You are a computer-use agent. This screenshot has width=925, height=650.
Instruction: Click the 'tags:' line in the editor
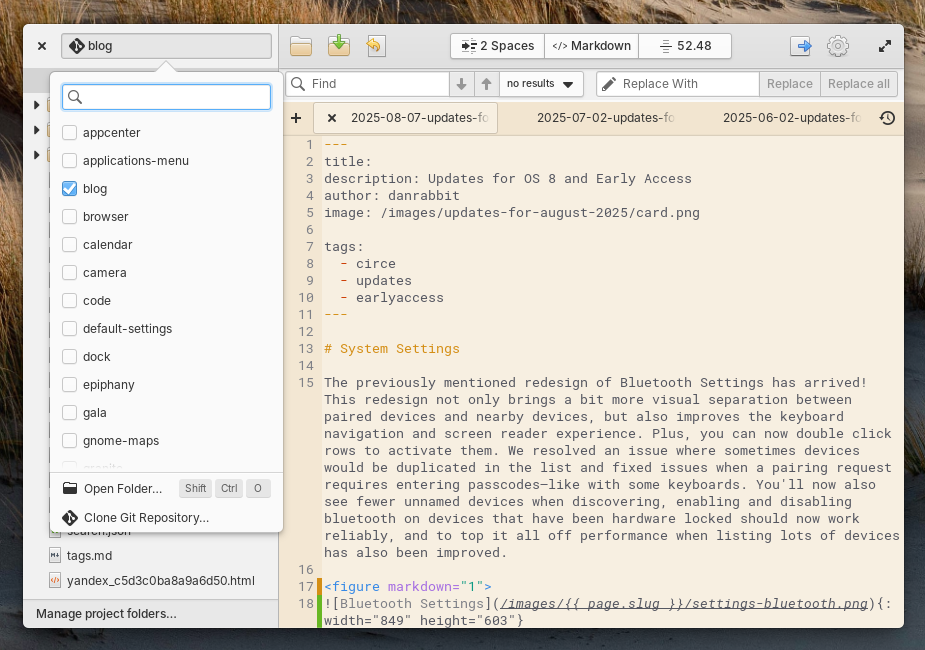coord(344,247)
